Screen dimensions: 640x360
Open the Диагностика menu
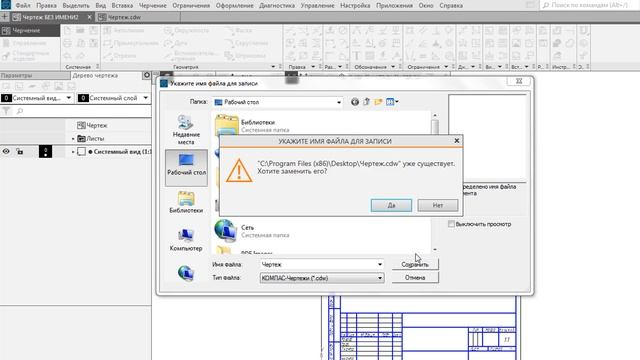pos(277,6)
